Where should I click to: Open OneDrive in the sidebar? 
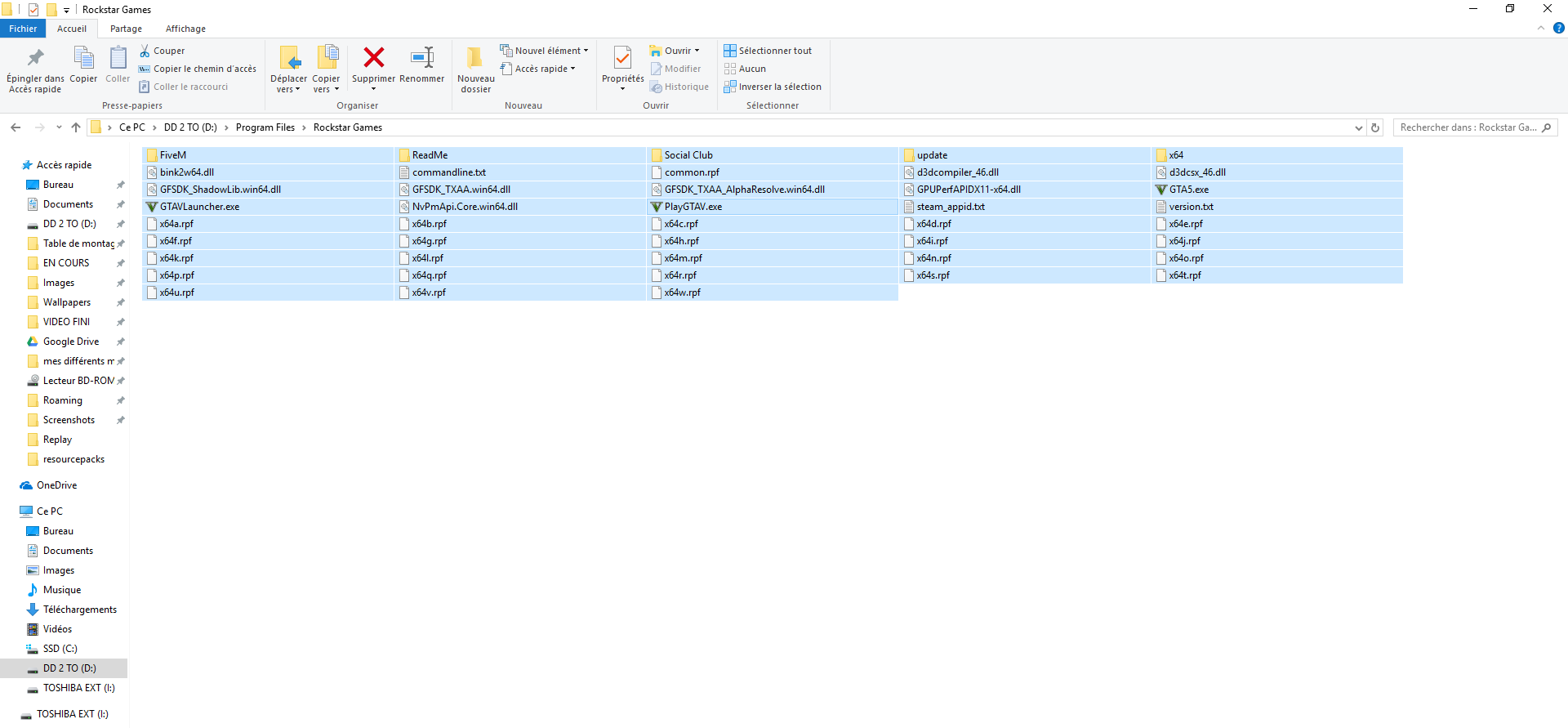click(56, 485)
